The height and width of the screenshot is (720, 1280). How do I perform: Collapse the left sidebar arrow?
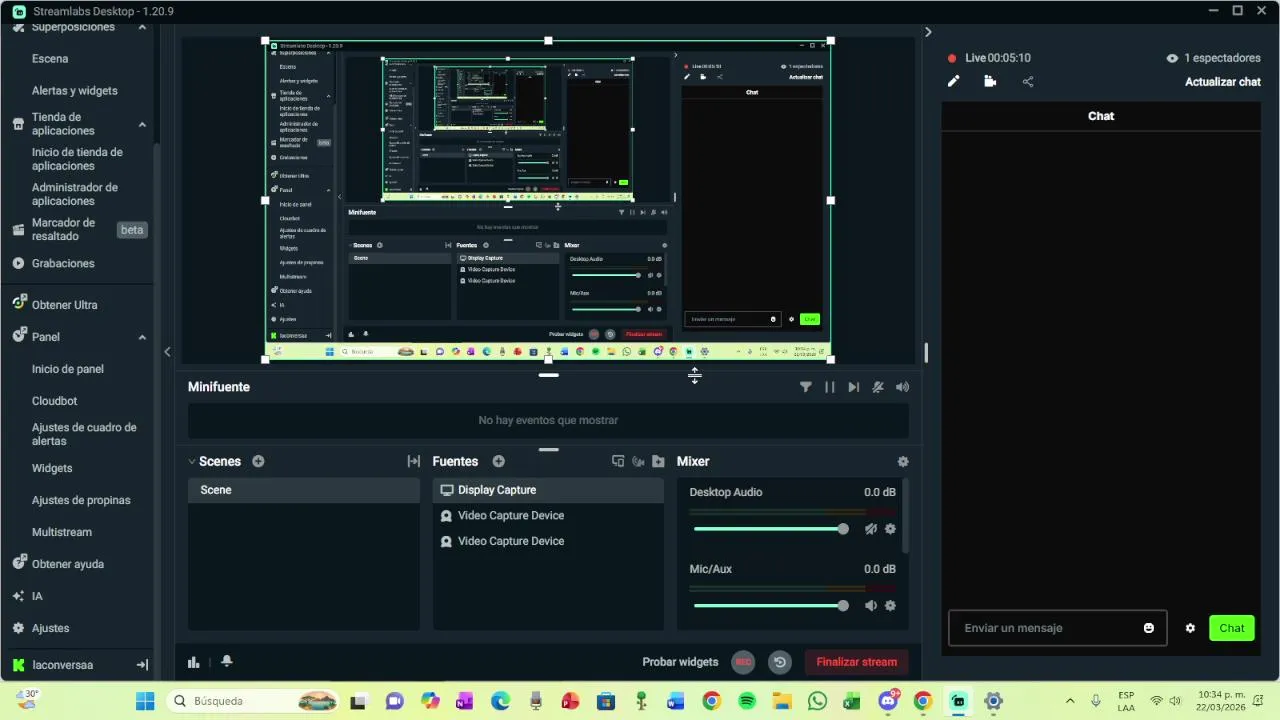pos(167,351)
